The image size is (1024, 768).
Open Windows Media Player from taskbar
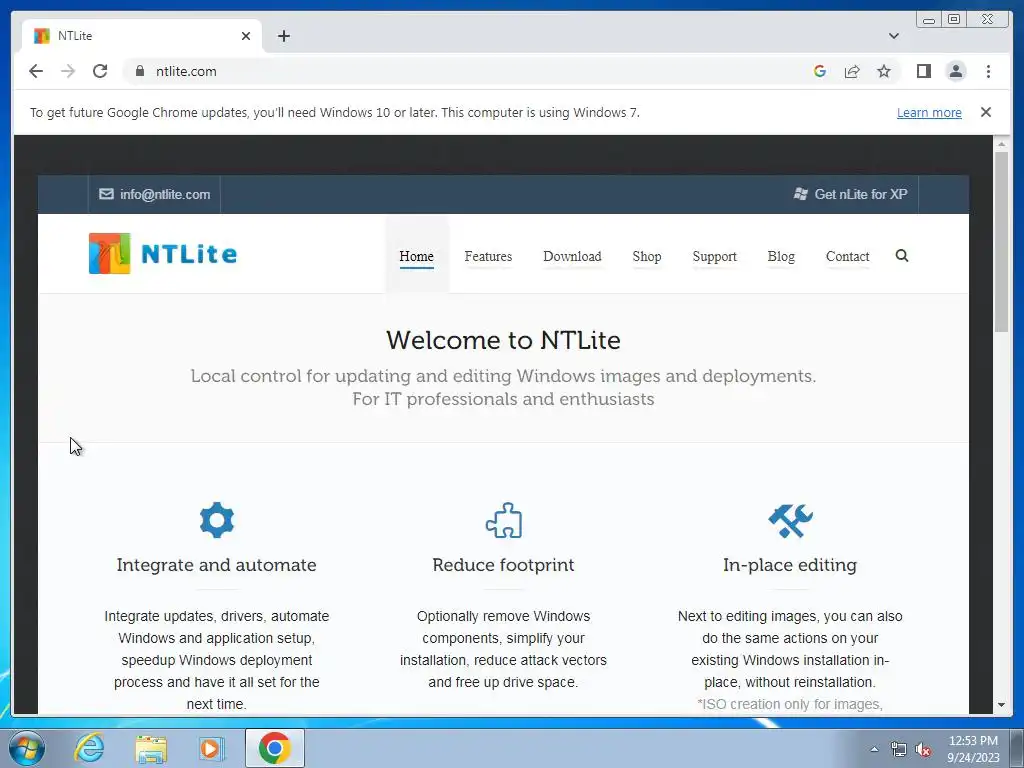coord(212,749)
